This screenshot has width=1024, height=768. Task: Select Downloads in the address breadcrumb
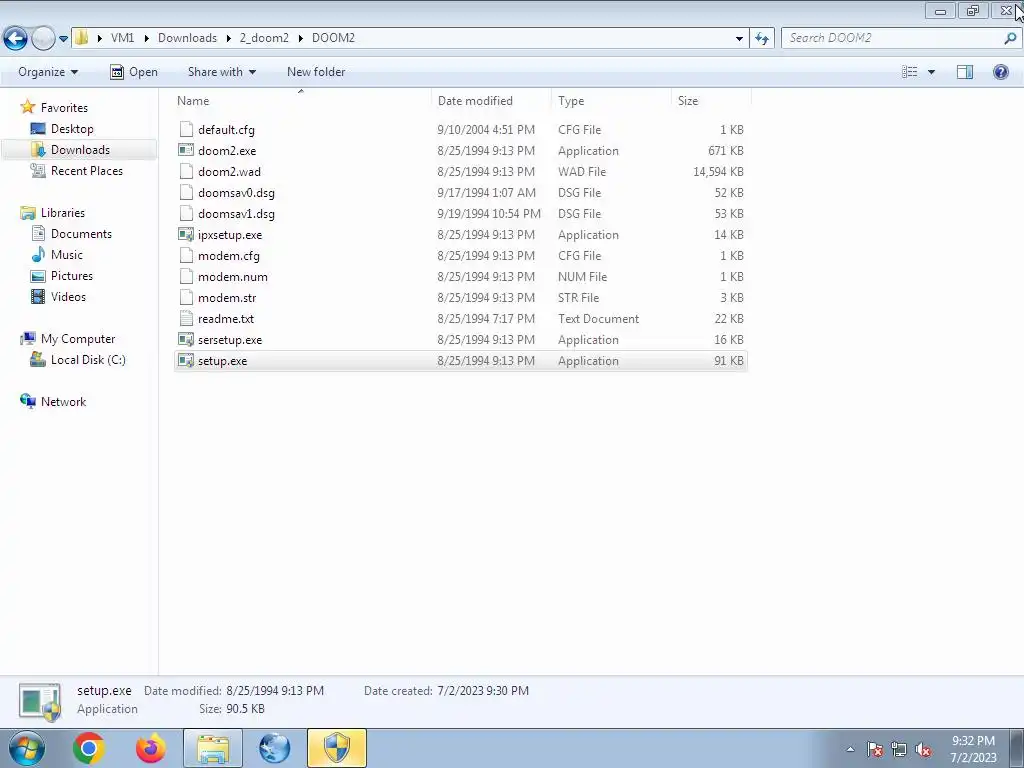[x=187, y=38]
